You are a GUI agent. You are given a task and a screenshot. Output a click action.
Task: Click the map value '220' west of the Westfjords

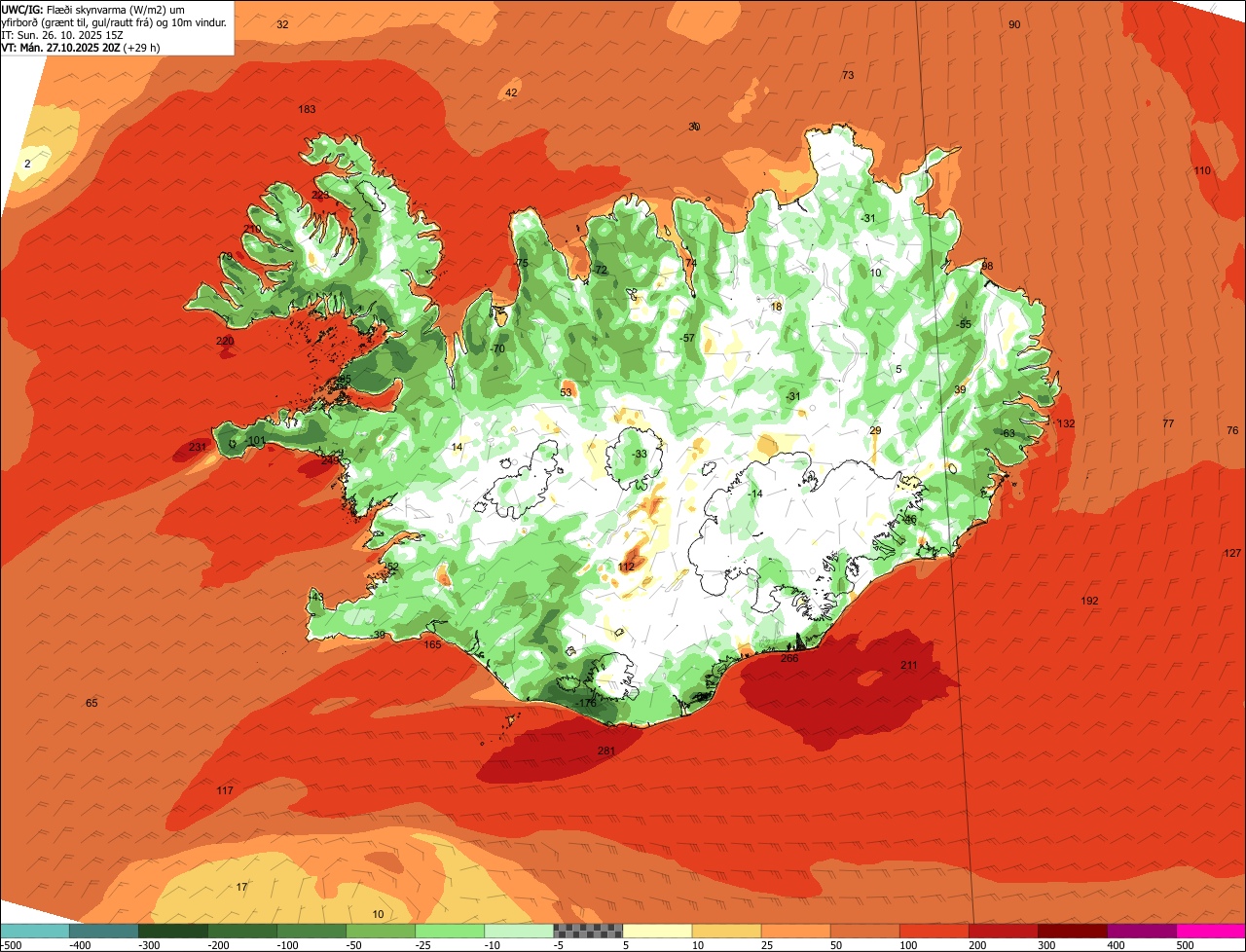(x=225, y=341)
